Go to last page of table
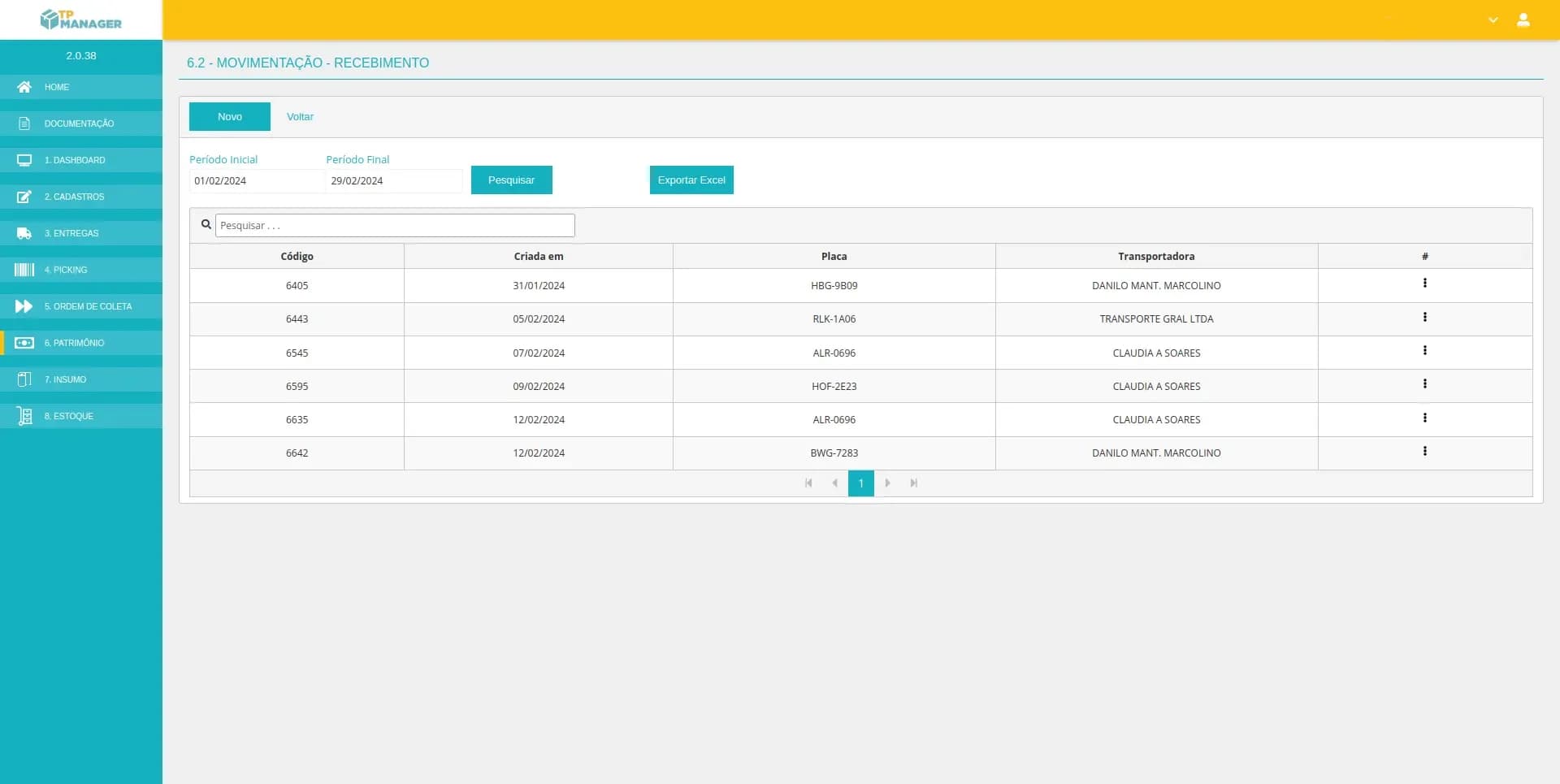The height and width of the screenshot is (784, 1560). click(x=913, y=483)
